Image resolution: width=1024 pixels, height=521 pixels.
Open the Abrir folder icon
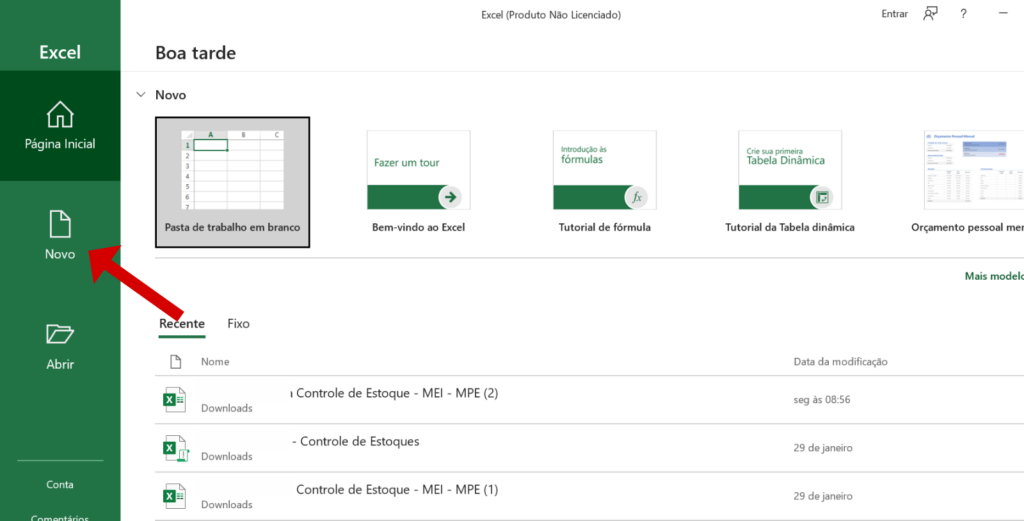click(60, 334)
